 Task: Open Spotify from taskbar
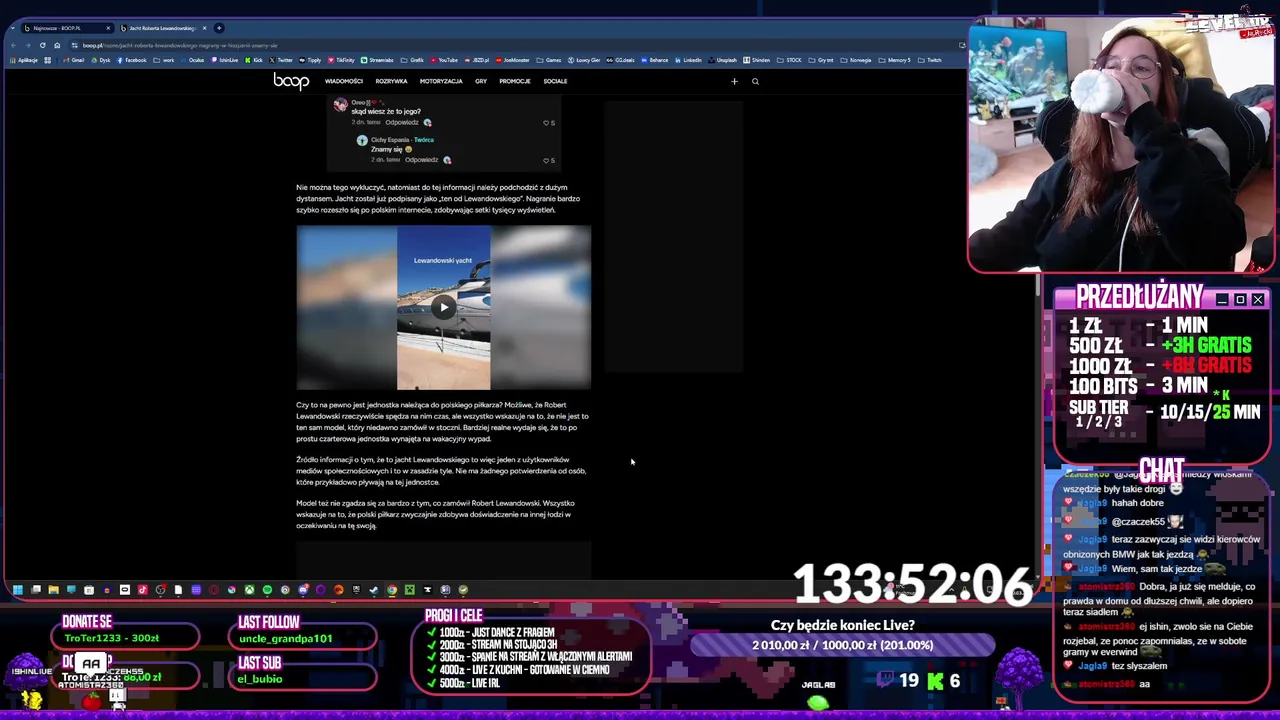267,590
